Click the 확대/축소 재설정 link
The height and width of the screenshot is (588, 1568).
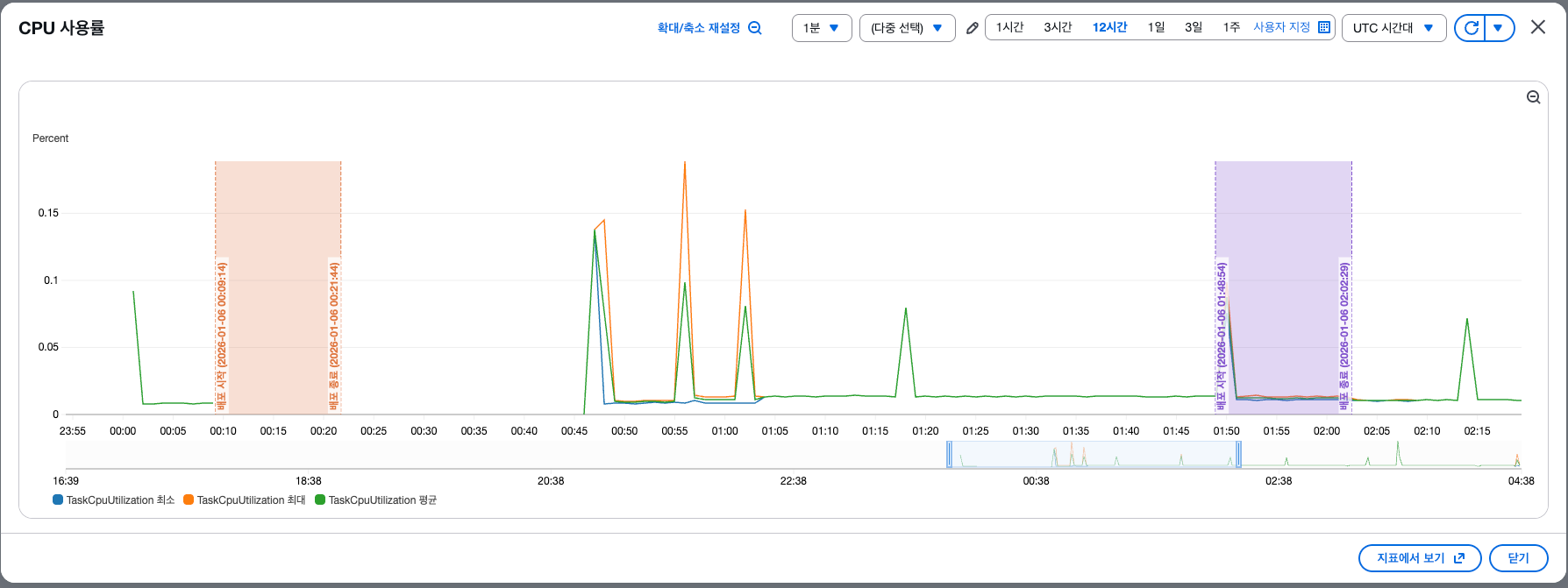[699, 28]
